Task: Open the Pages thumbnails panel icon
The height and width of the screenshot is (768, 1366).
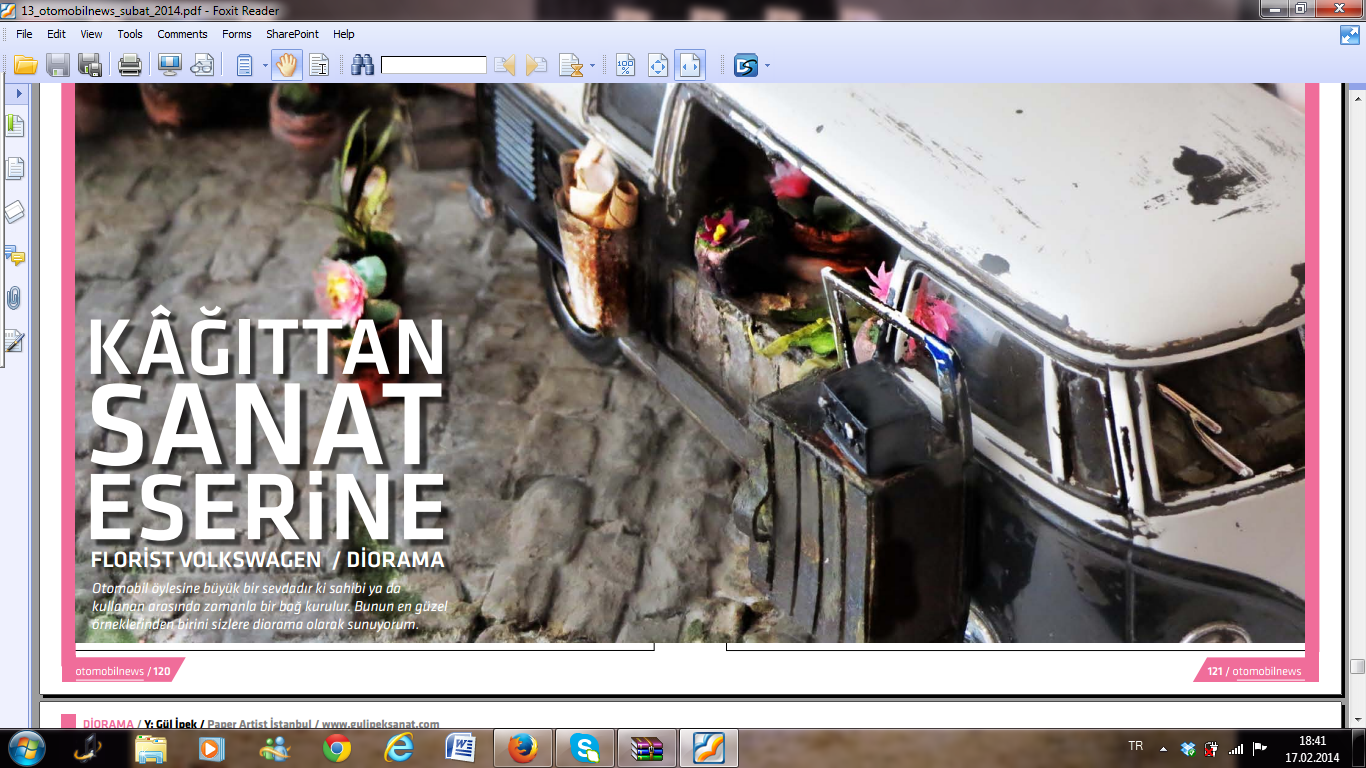Action: pos(14,168)
